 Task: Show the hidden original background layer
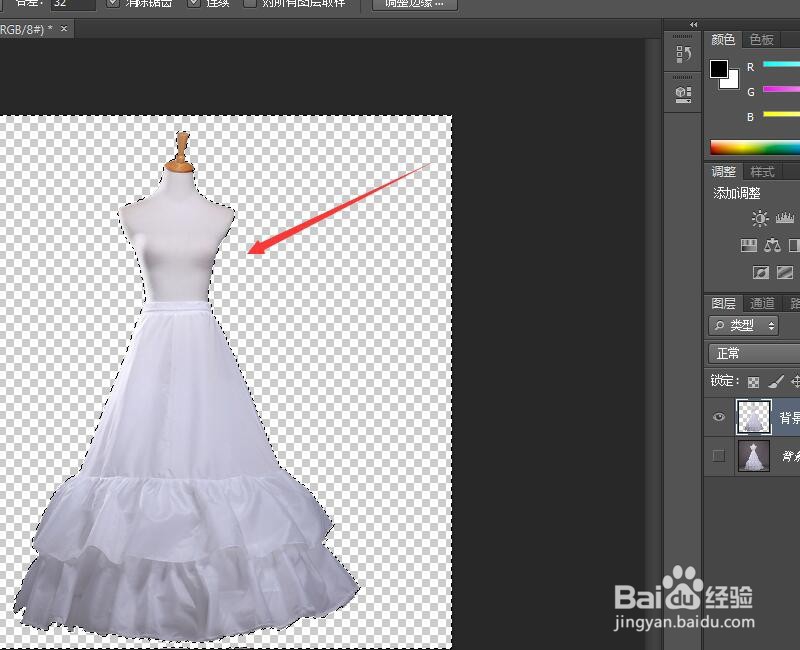pos(719,455)
